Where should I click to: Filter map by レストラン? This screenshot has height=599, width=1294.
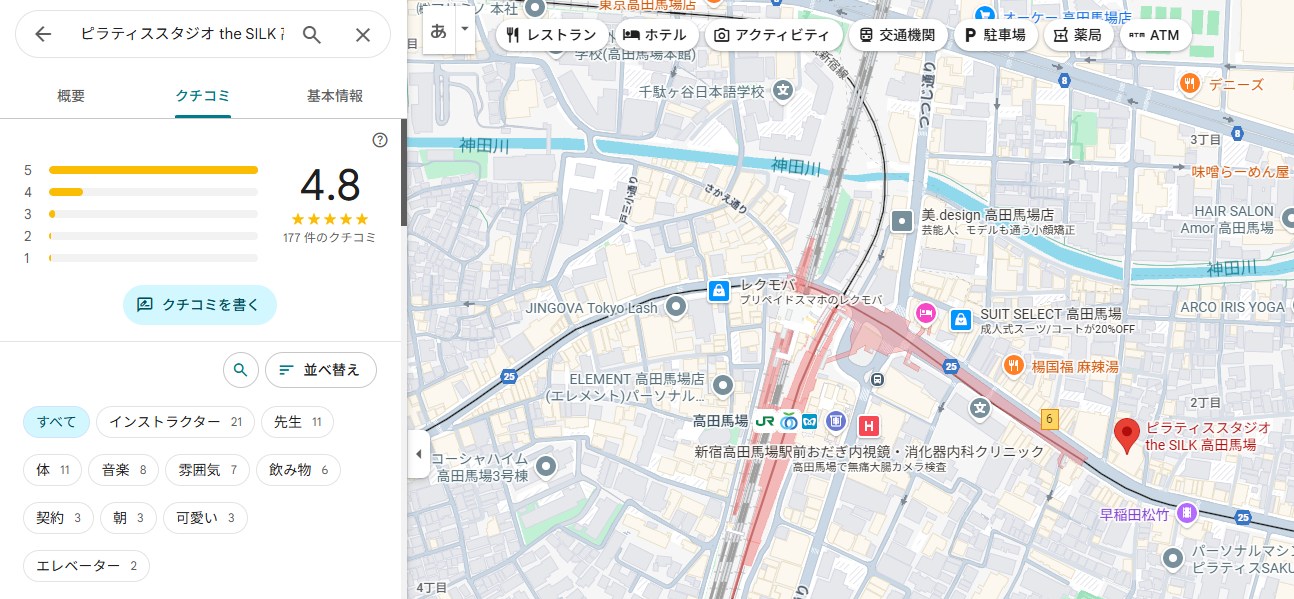pos(551,35)
